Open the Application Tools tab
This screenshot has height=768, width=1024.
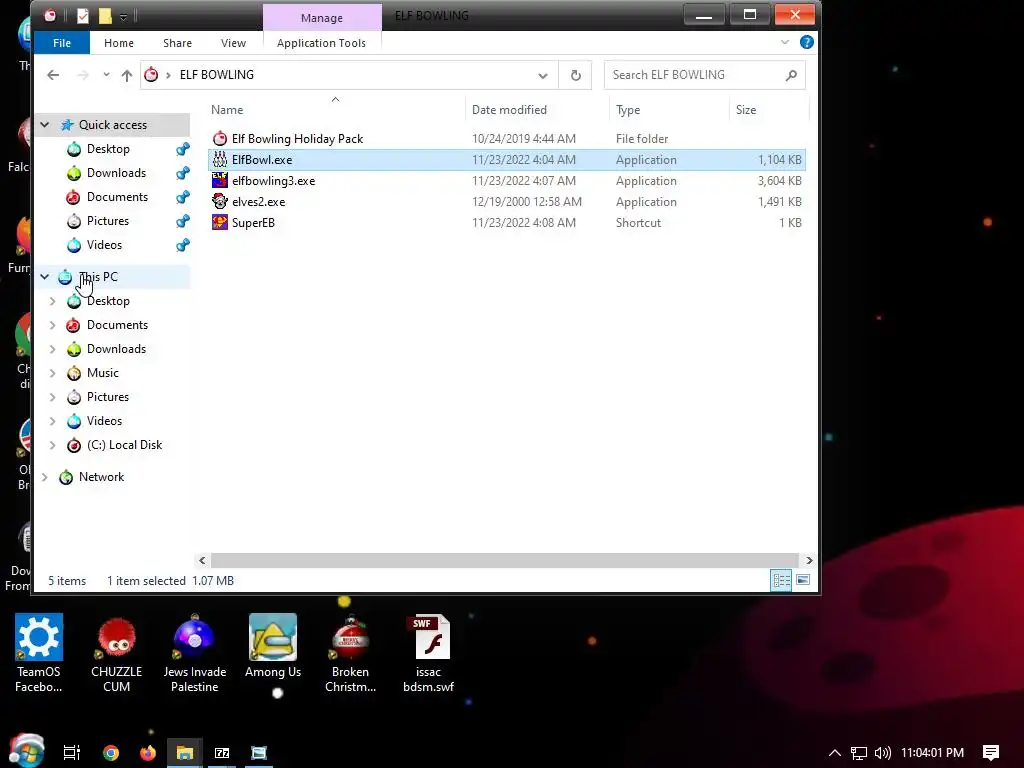click(x=321, y=42)
